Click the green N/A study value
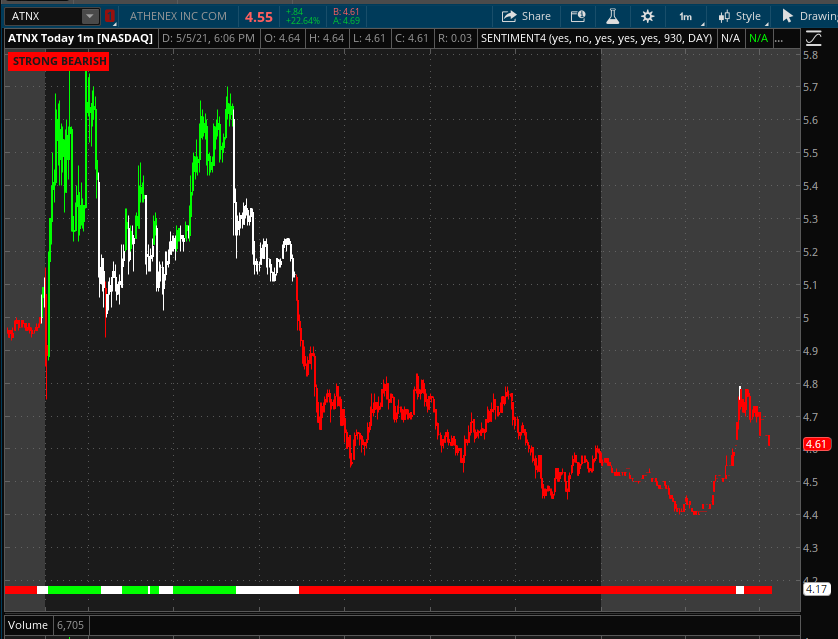838x639 pixels. (x=758, y=38)
